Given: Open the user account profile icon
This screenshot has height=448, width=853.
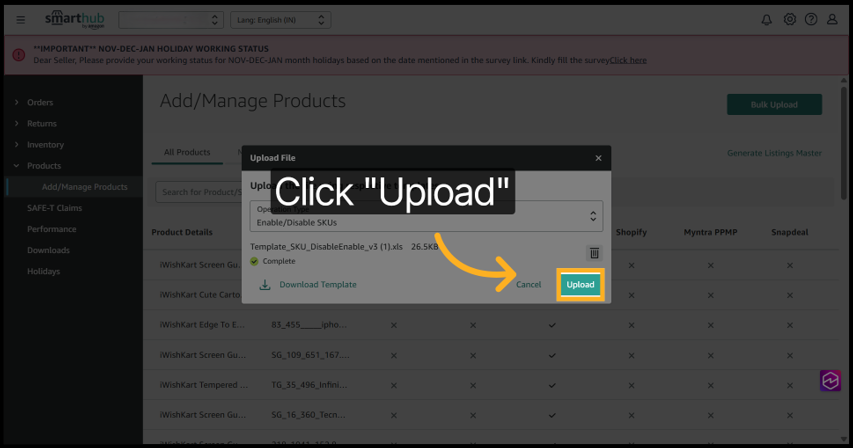Looking at the screenshot, I should click(832, 20).
